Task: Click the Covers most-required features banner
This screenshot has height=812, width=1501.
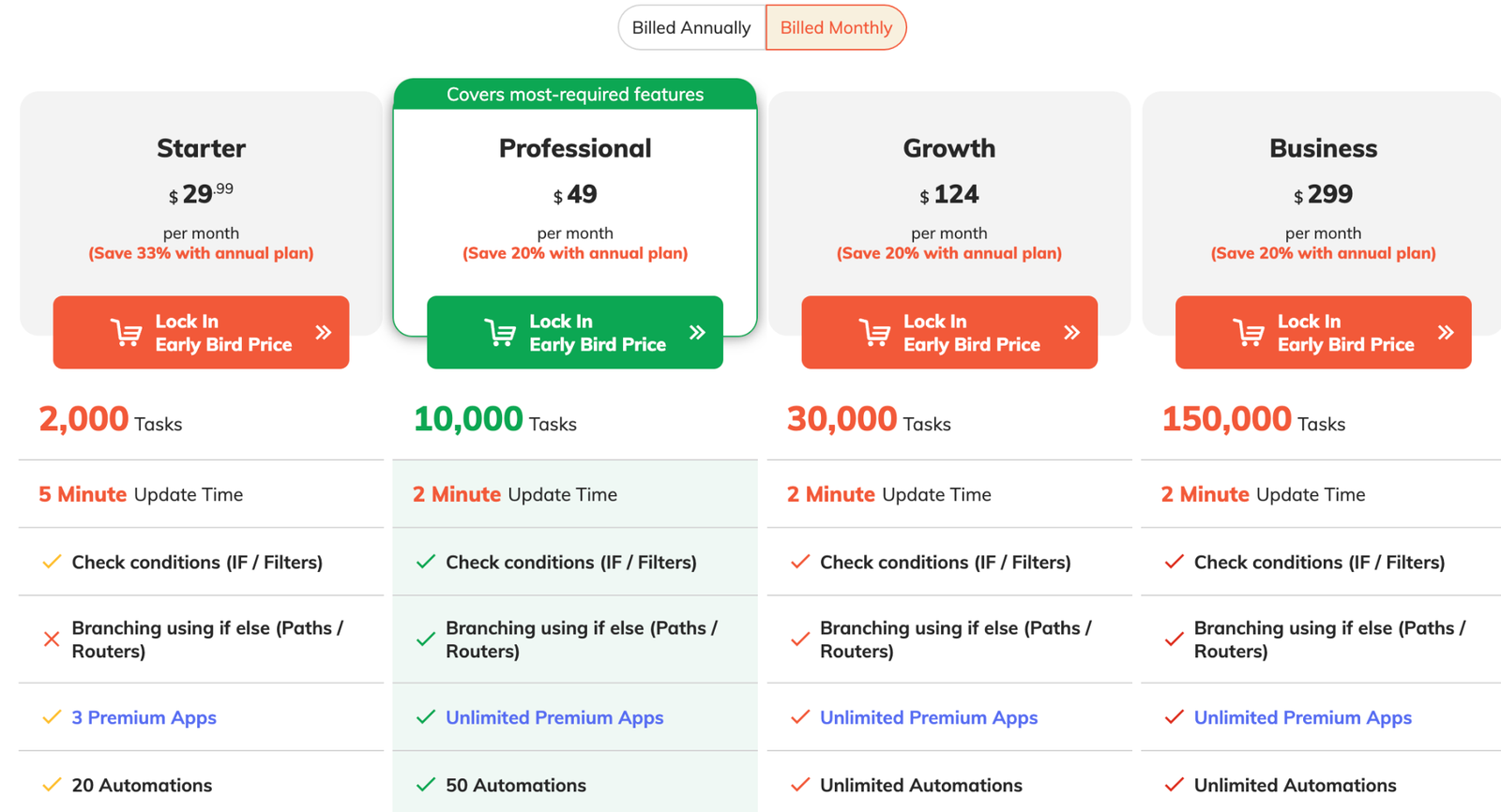Action: tap(575, 95)
